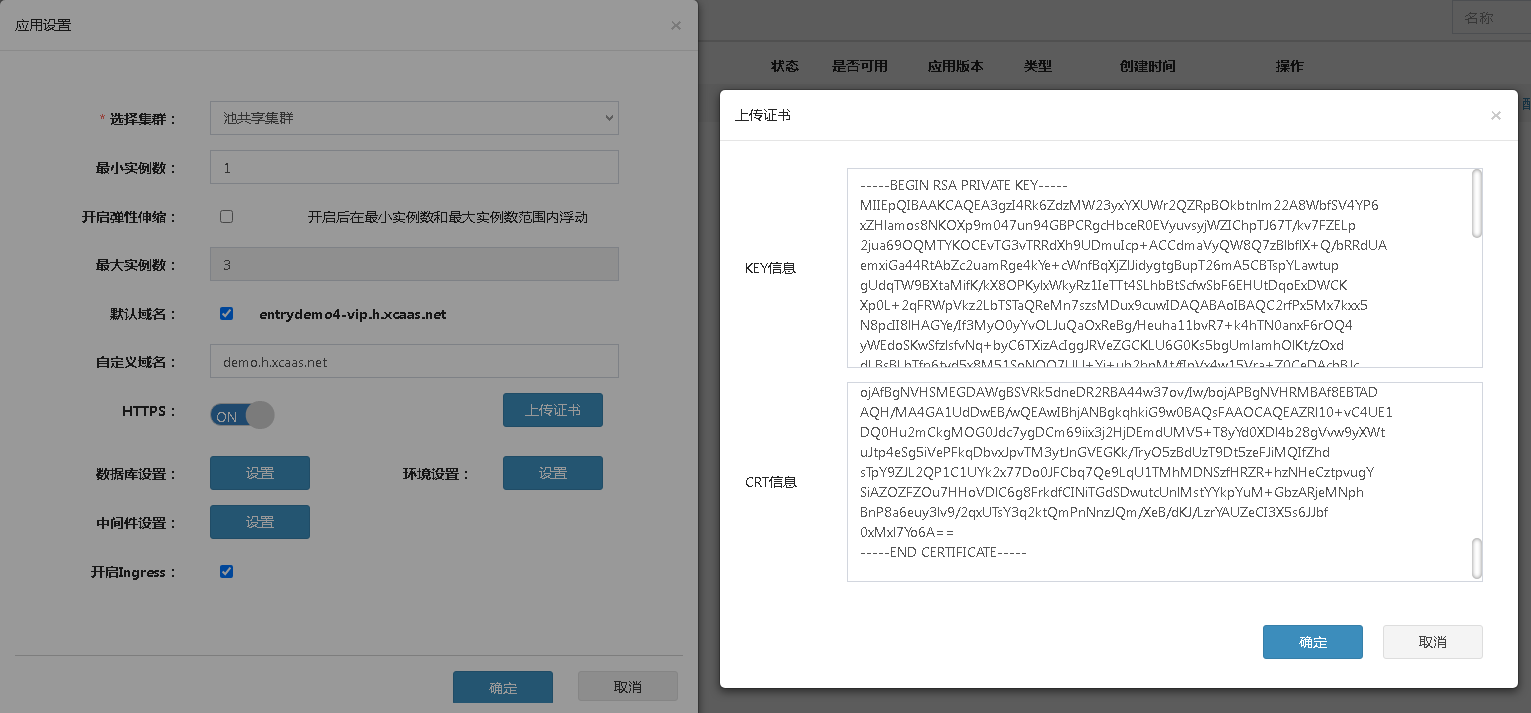Click the 最小实例数 input field
1531x713 pixels.
tap(414, 167)
